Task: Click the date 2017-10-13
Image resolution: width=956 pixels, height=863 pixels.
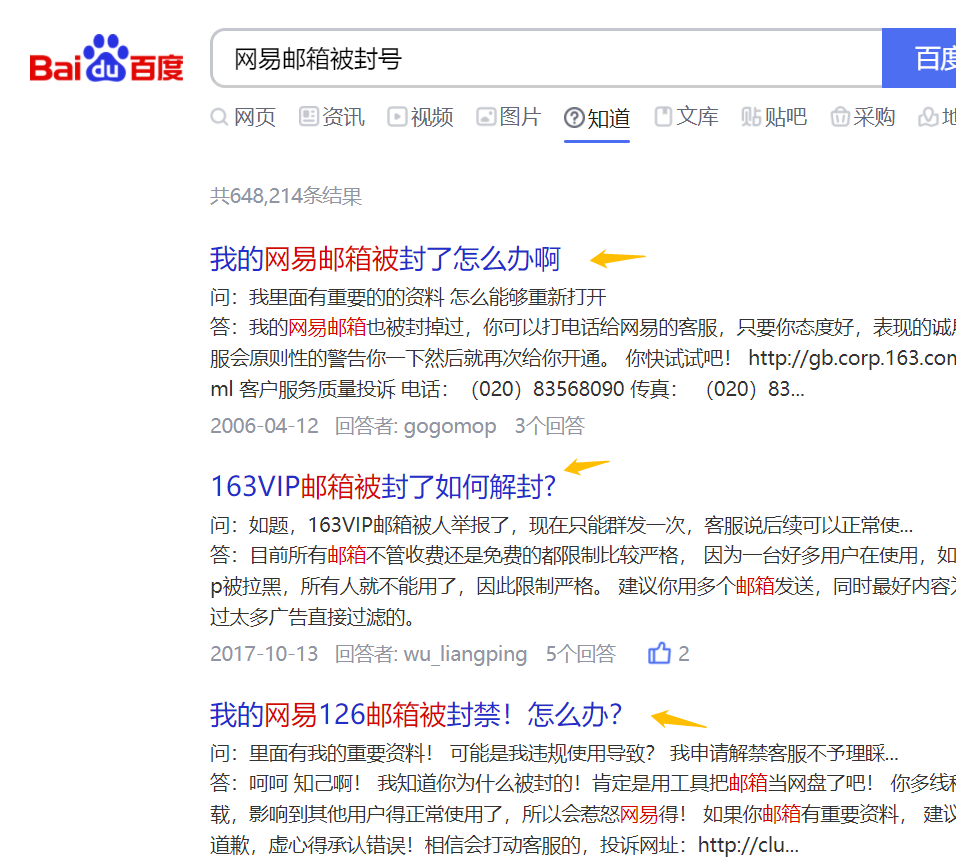Action: [x=265, y=654]
